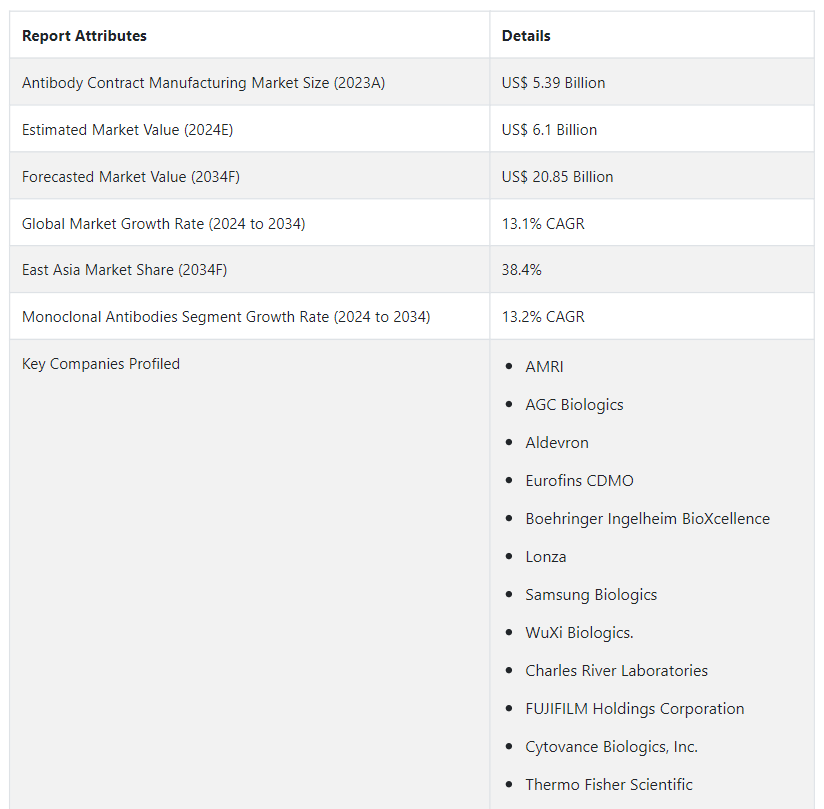Select the Global Market Growth Rate cell

pyautogui.click(x=163, y=224)
